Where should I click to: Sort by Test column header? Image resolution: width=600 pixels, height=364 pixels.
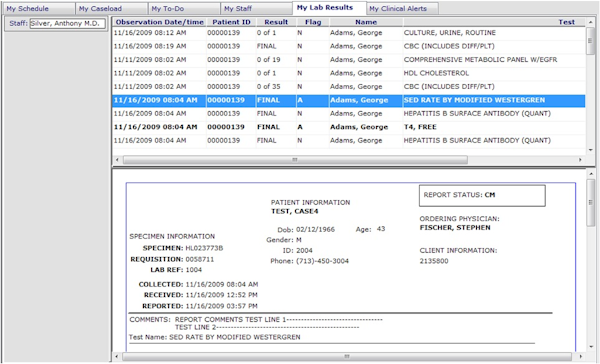494,22
